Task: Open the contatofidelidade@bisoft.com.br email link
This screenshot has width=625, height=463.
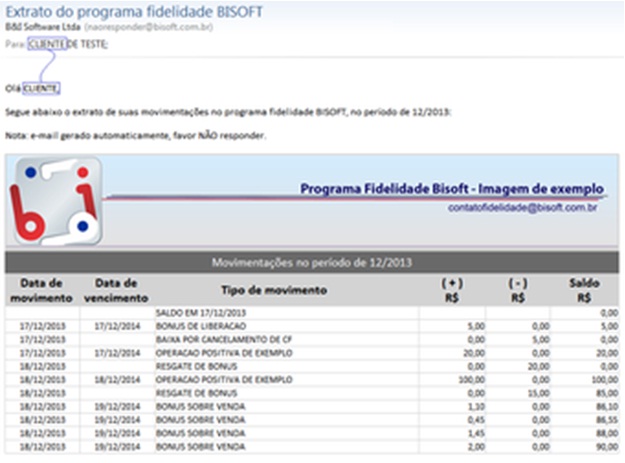Action: coord(523,208)
